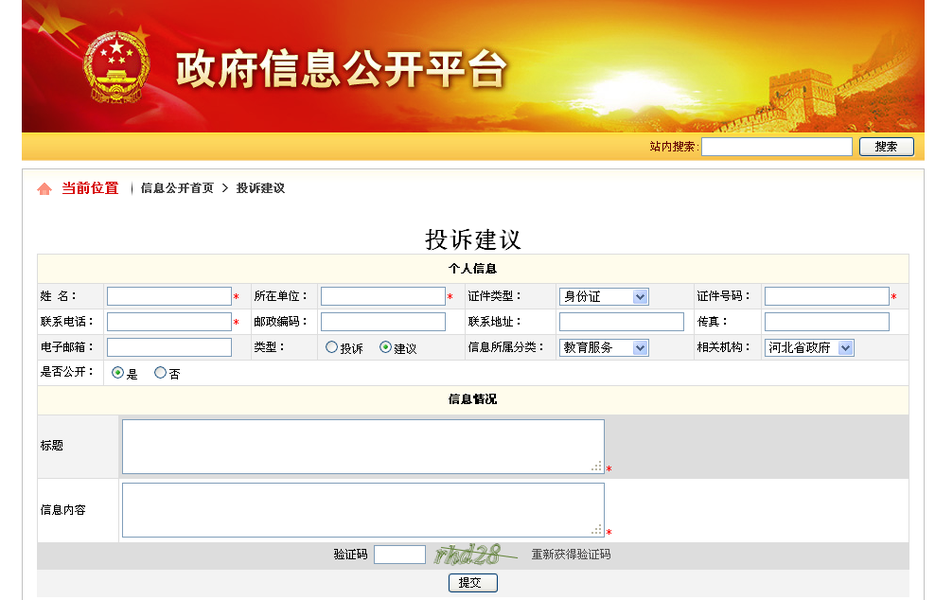Open the 信息所属分类 dropdown showing 教育服务
Viewport: 945px width, 600px height.
click(604, 347)
